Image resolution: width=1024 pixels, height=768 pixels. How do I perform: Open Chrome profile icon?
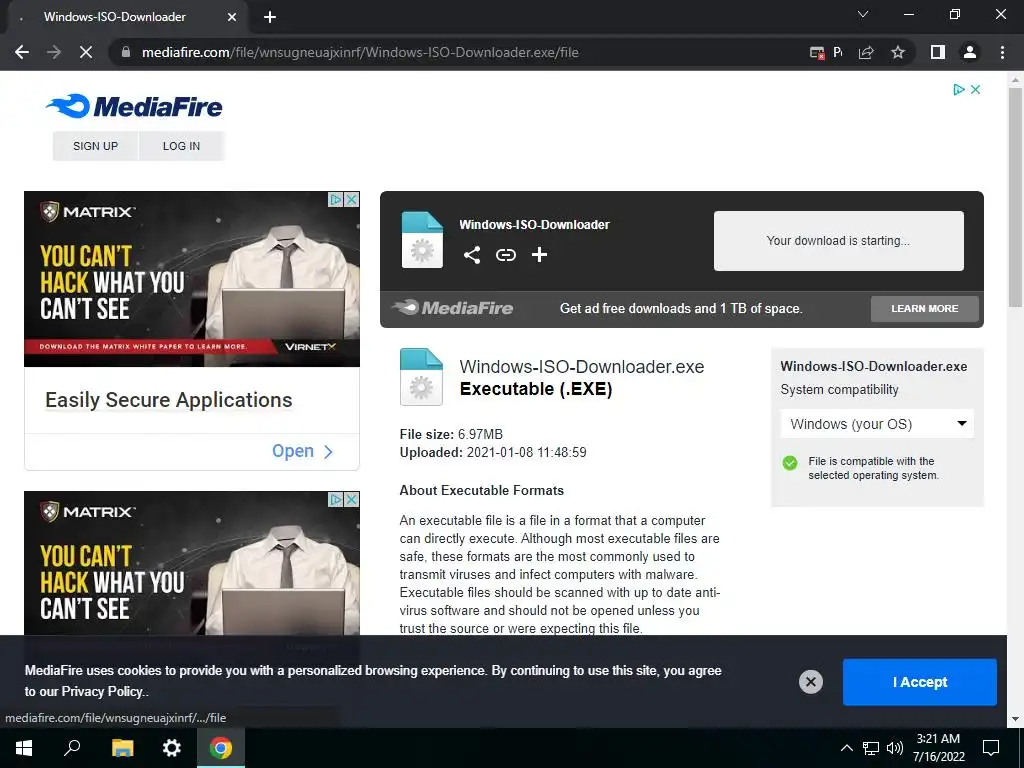(x=970, y=52)
